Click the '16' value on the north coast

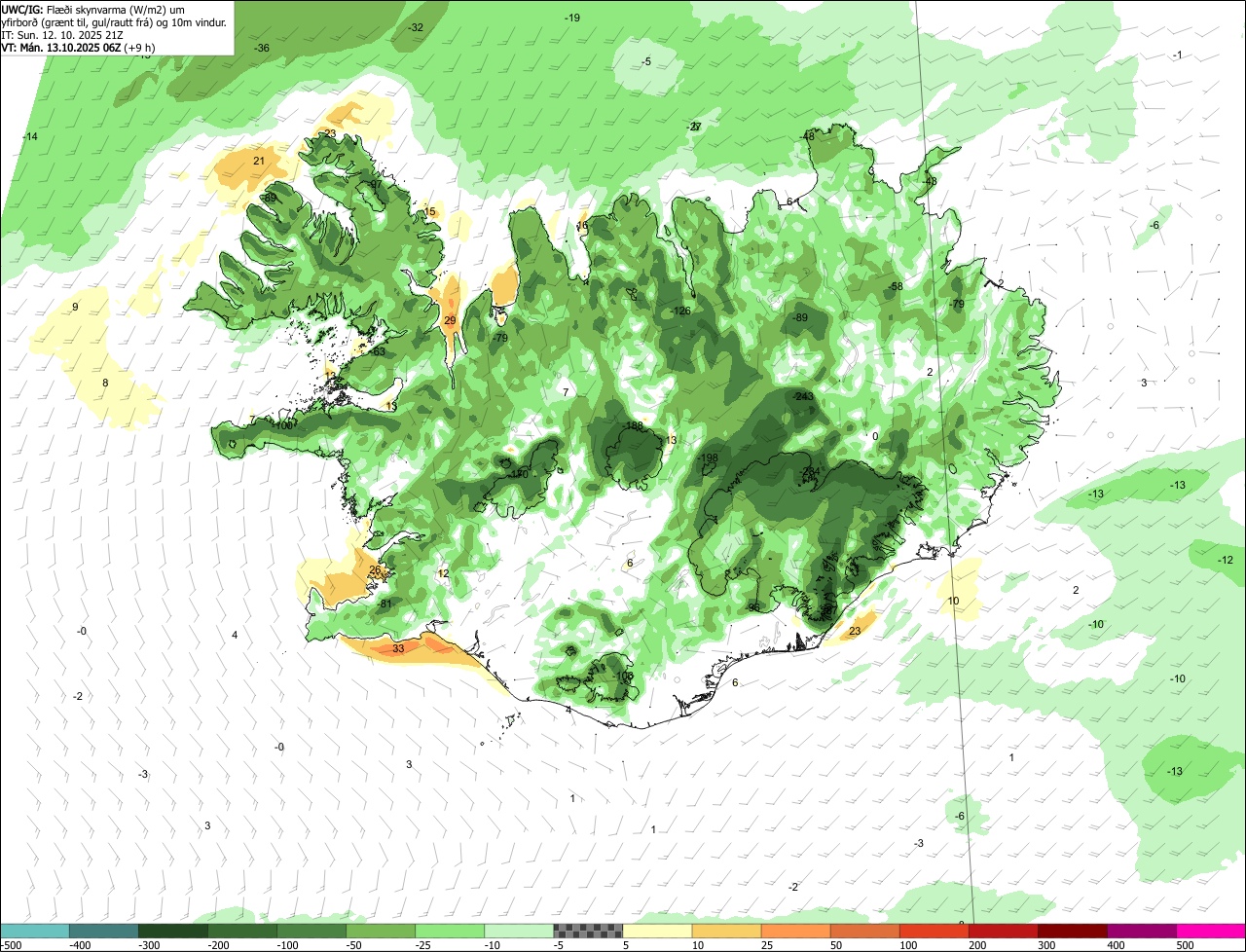point(582,226)
